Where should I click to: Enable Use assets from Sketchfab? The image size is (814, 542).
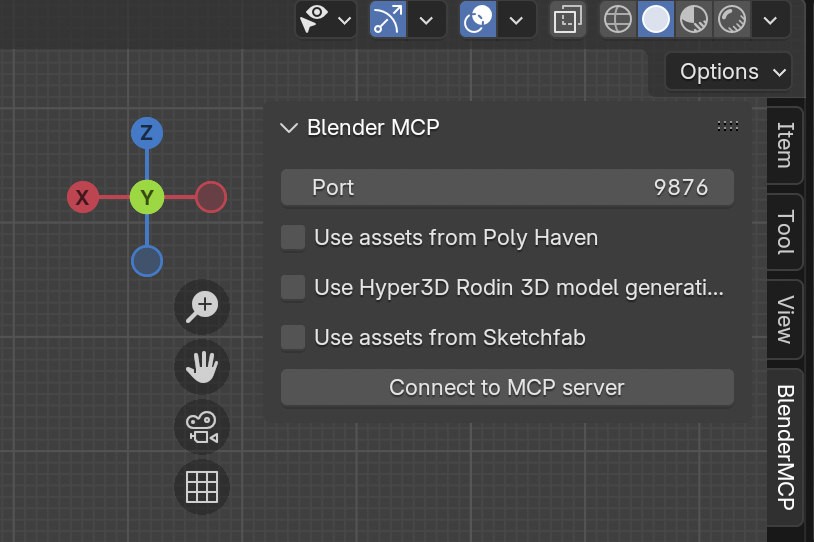293,338
